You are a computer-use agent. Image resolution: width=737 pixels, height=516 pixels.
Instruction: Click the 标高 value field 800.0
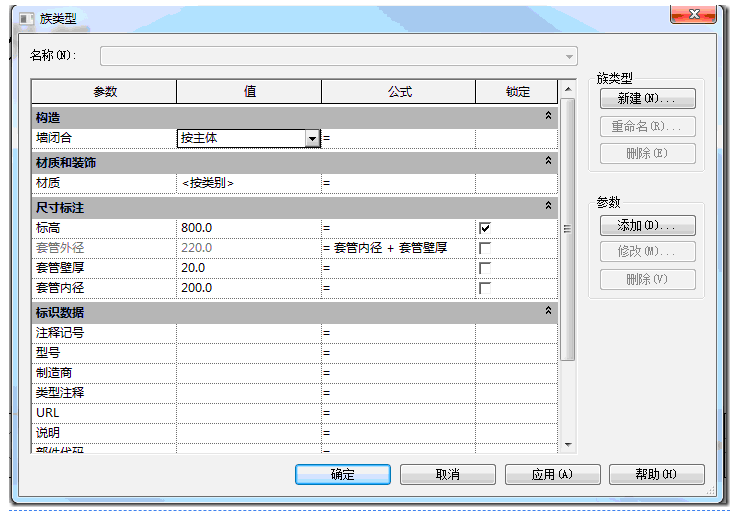248,228
